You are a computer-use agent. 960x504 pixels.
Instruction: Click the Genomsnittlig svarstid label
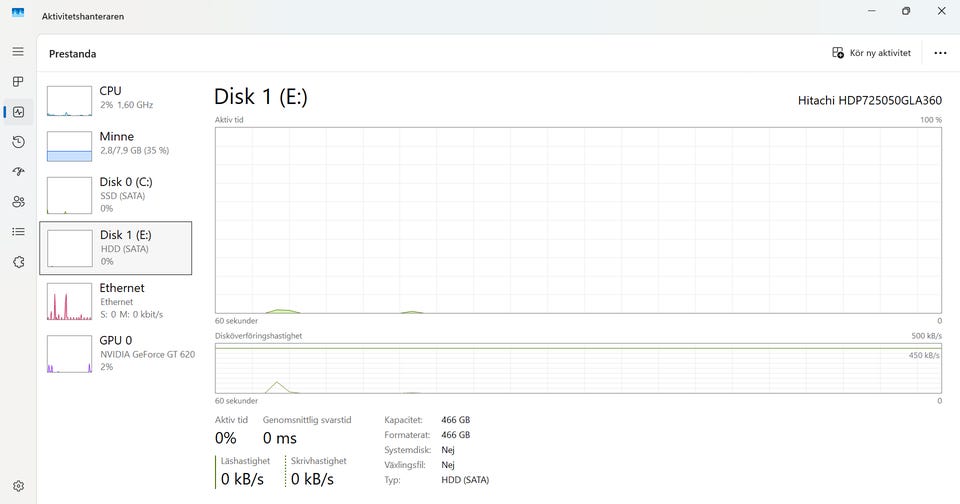pyautogui.click(x=307, y=420)
